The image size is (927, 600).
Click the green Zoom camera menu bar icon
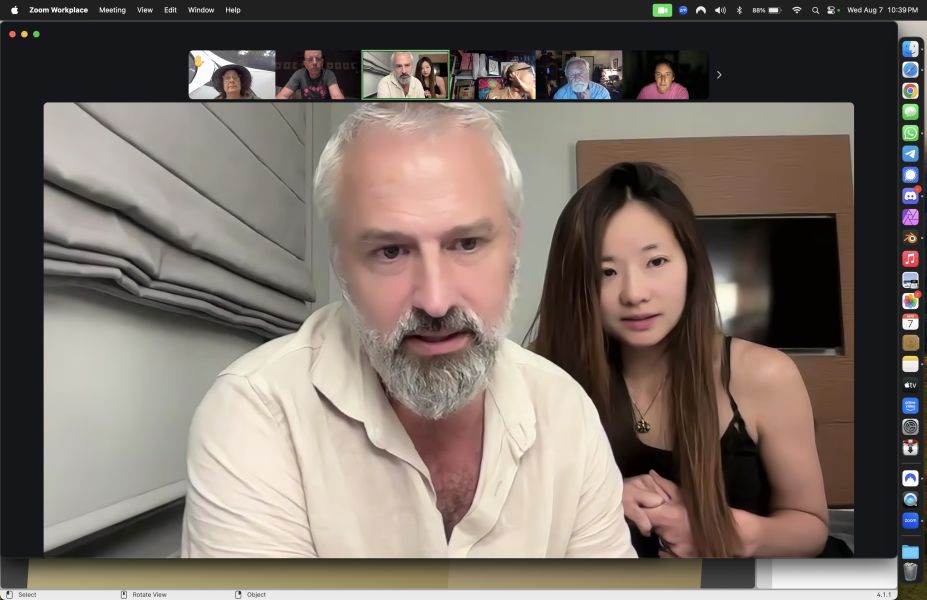662,10
